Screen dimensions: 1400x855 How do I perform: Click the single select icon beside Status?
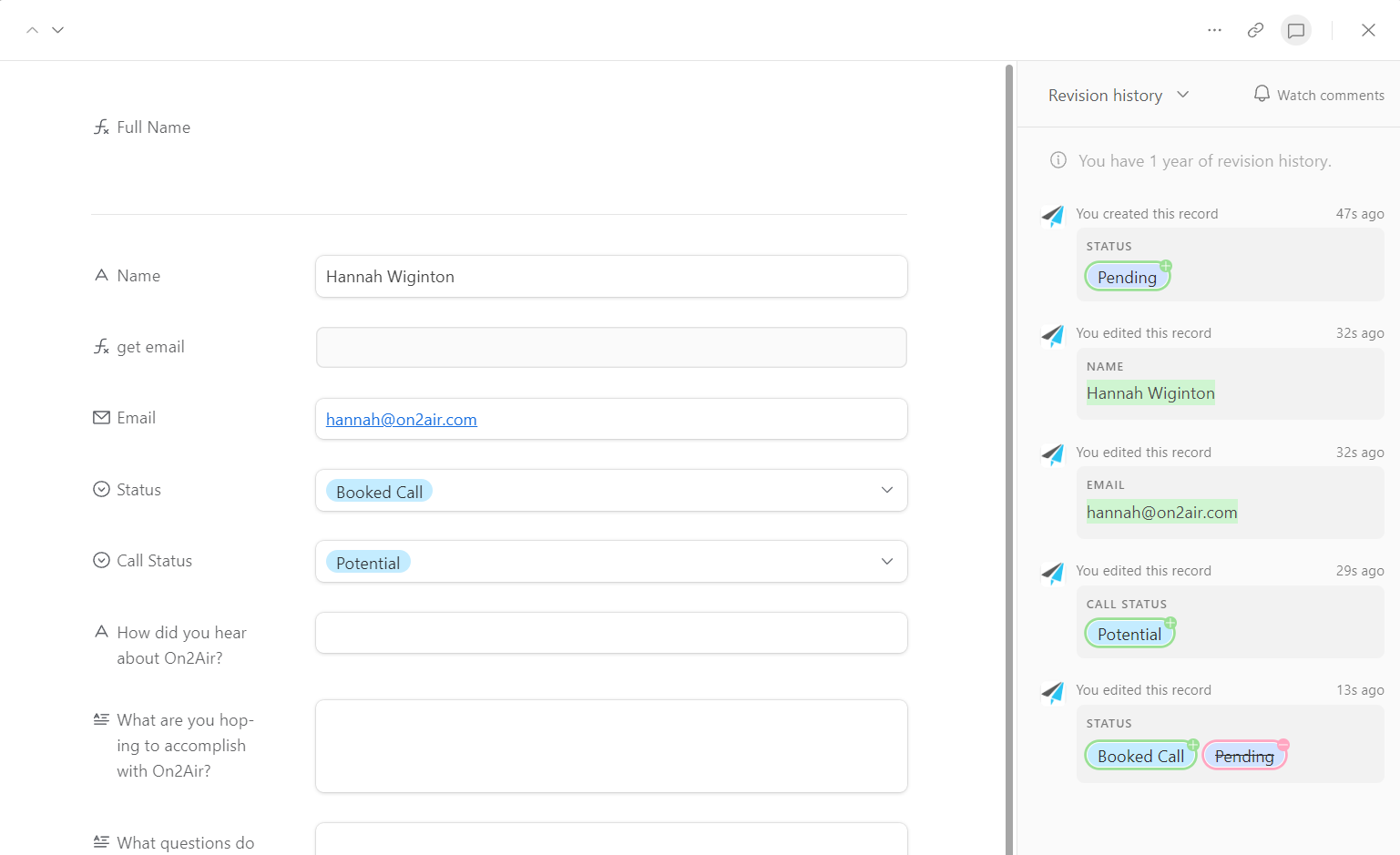point(101,488)
